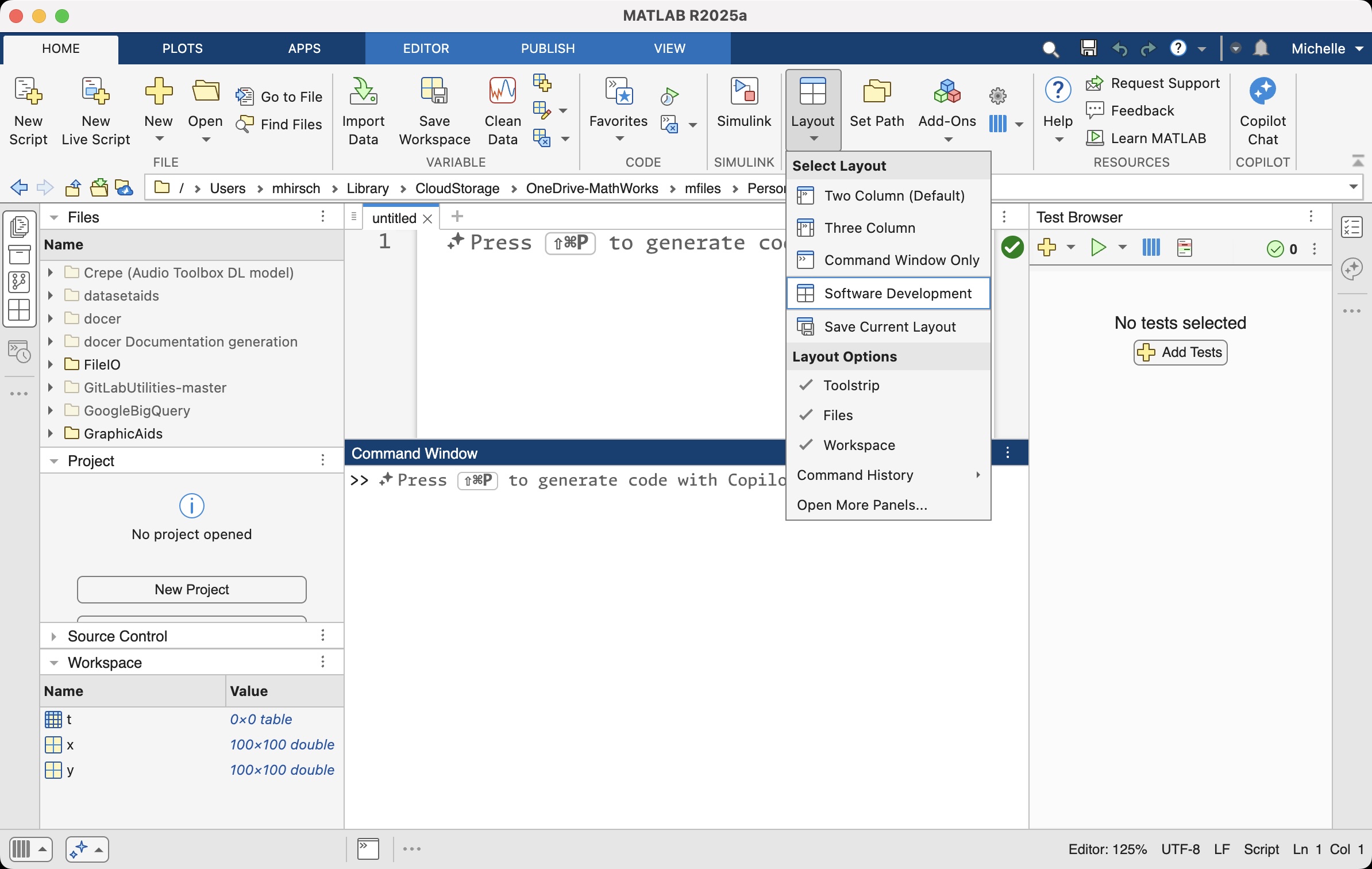Run tests with the green play icon
This screenshot has height=869, width=1372.
click(x=1098, y=248)
